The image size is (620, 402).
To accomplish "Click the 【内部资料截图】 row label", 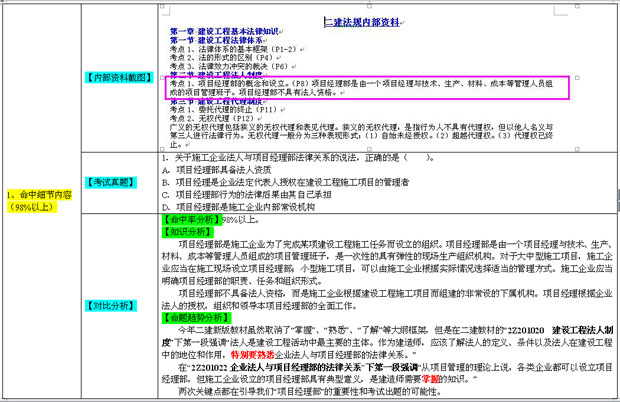I will pos(116,77).
